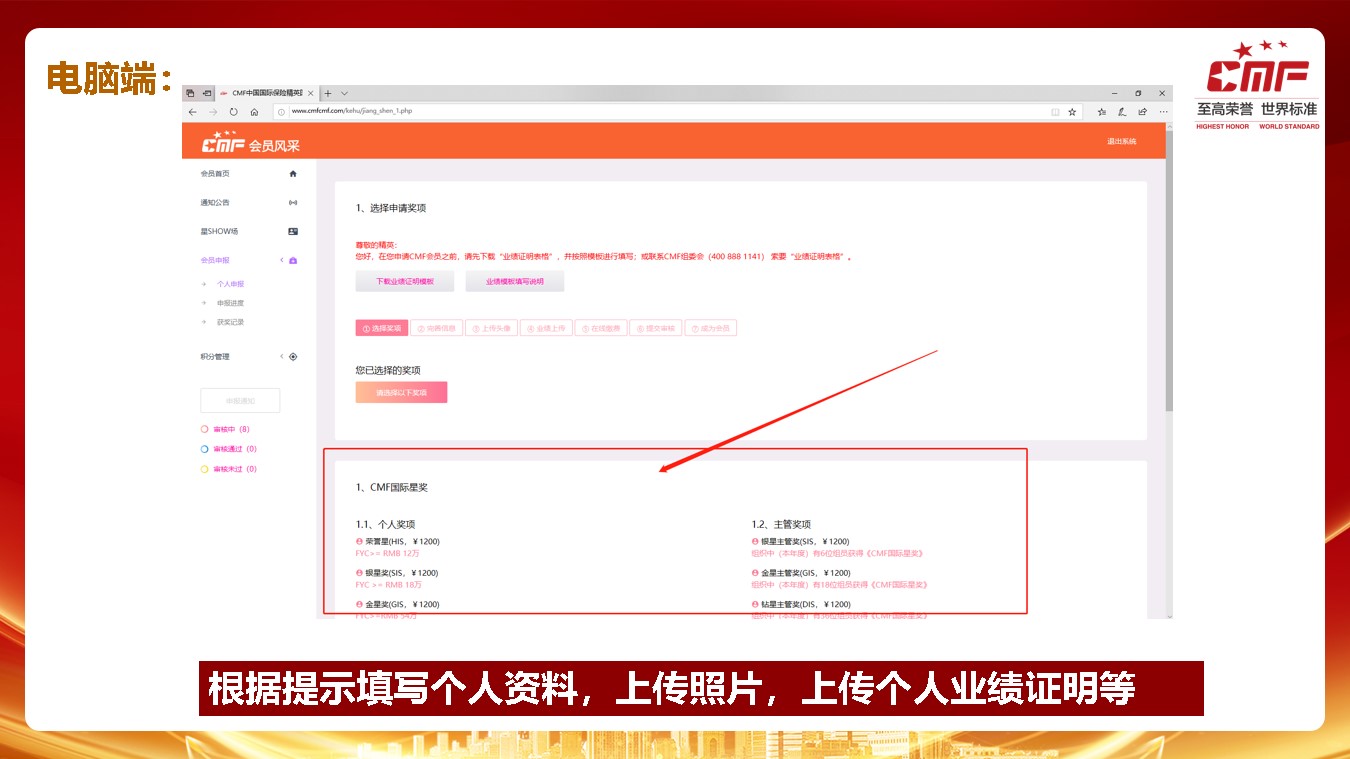Reload the page with the refresh icon

(234, 112)
